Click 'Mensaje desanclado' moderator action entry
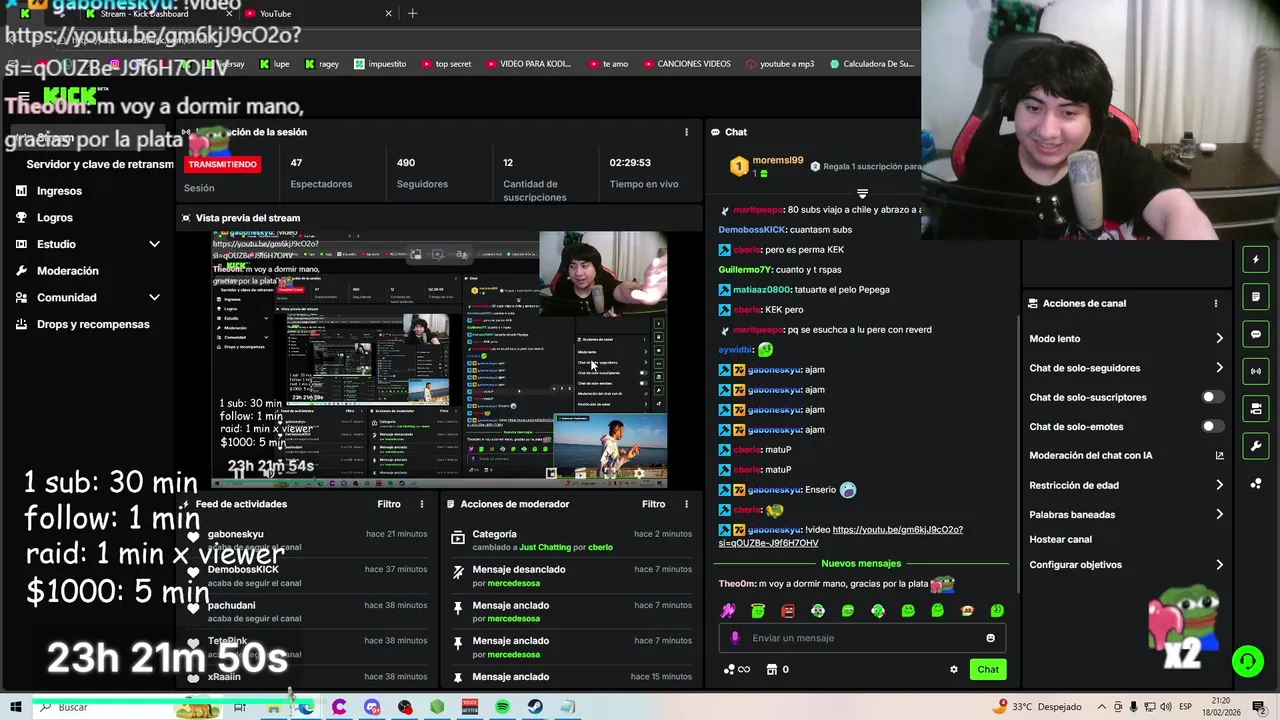The image size is (1280, 720). point(518,569)
